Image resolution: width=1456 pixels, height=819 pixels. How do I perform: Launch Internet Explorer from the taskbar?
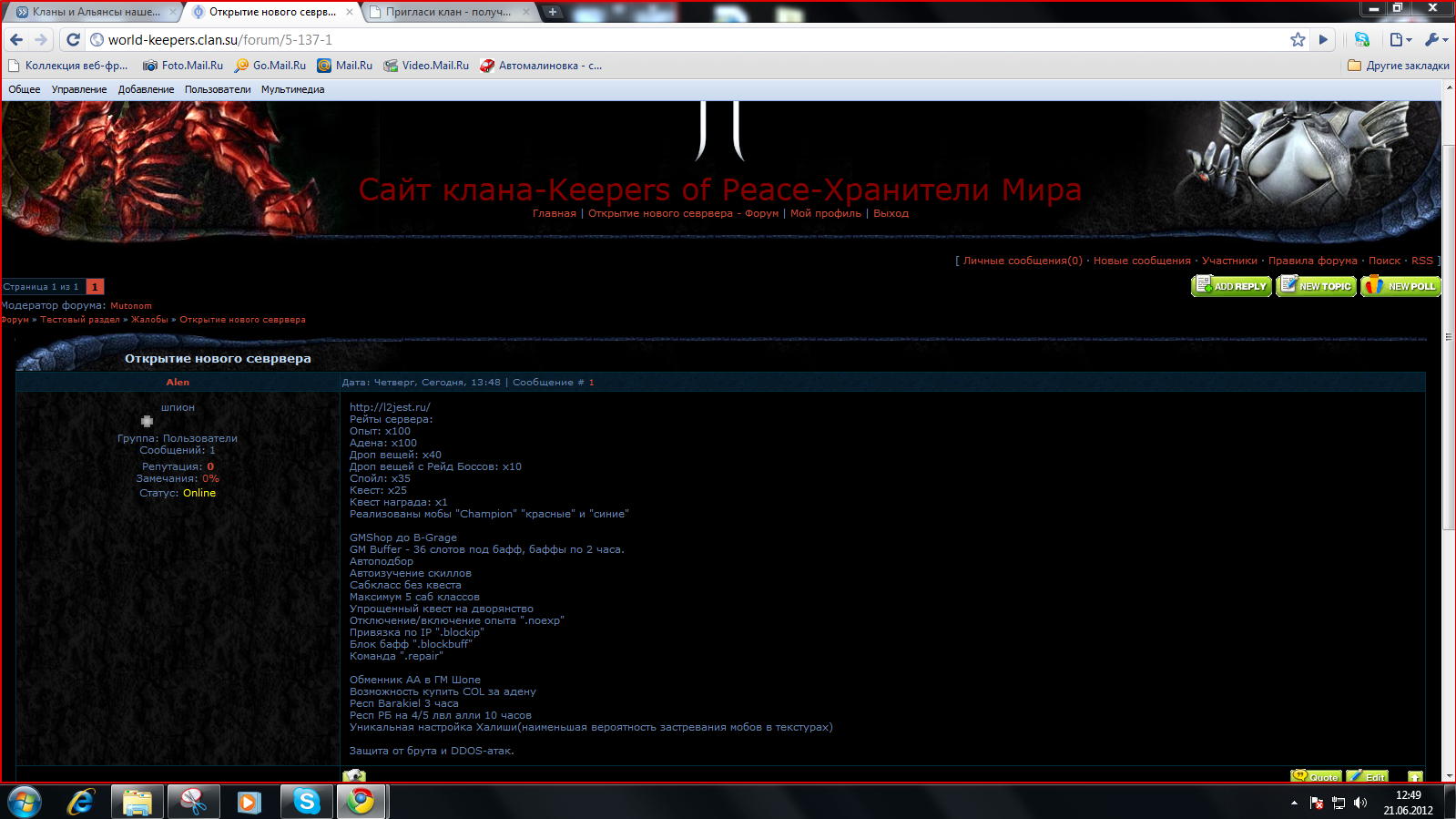81,802
